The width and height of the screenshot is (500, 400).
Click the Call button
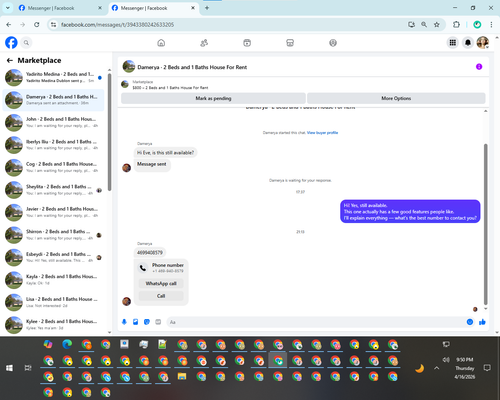pyautogui.click(x=161, y=296)
